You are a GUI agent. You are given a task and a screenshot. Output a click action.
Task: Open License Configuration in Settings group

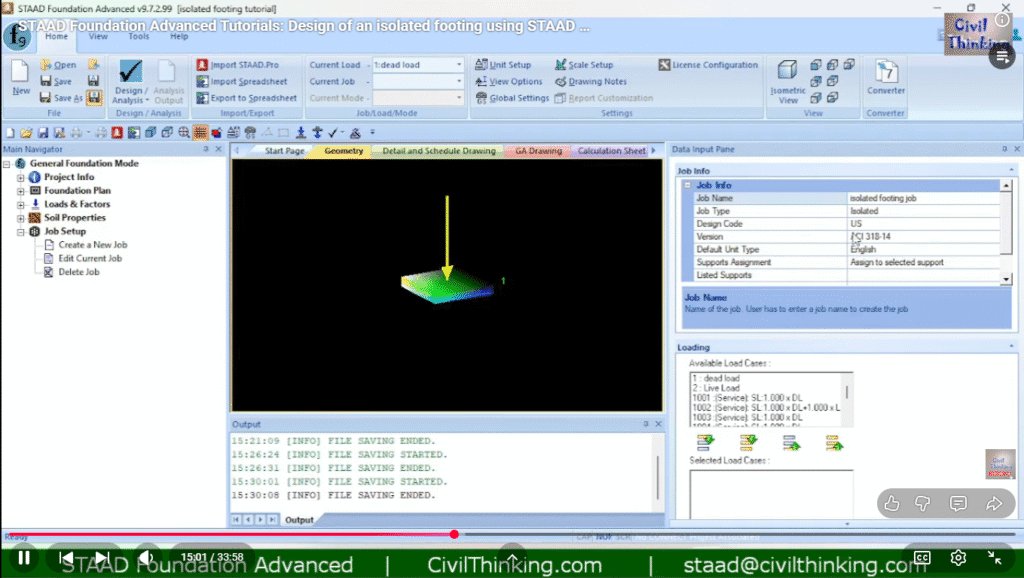point(665,65)
